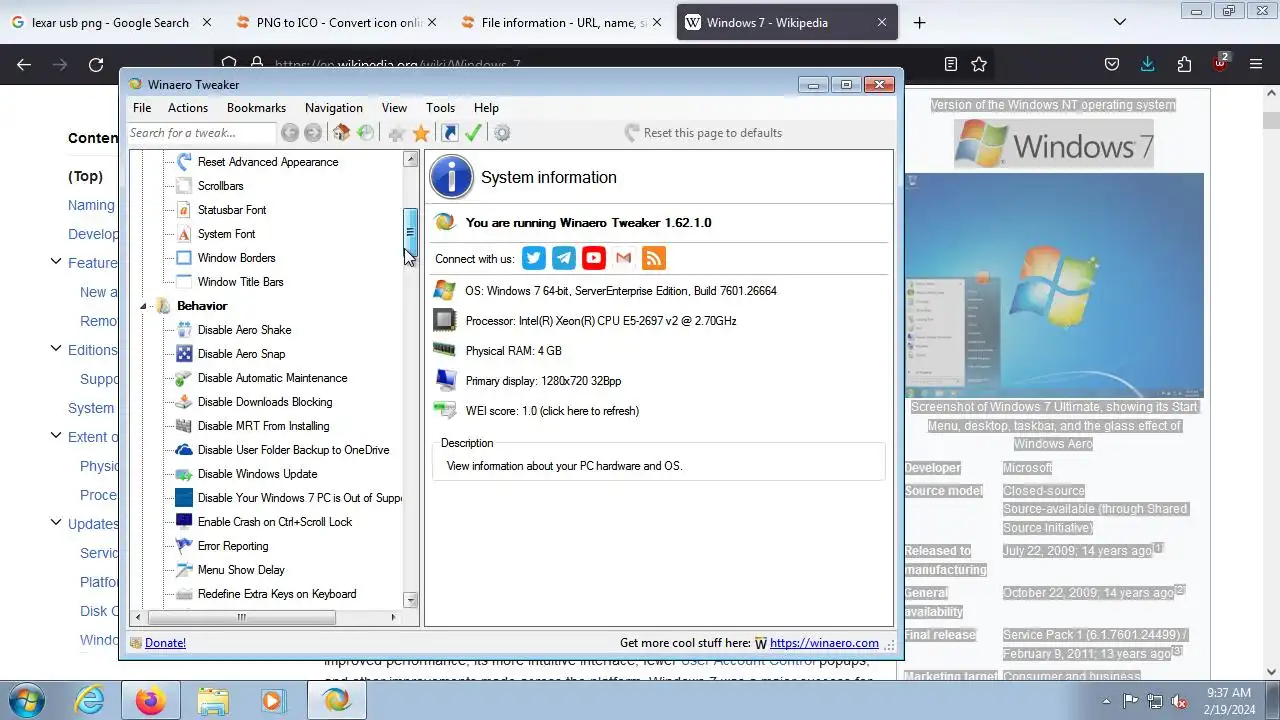Open Firefox list all tabs dropdown
This screenshot has height=720, width=1280.
[x=1120, y=22]
